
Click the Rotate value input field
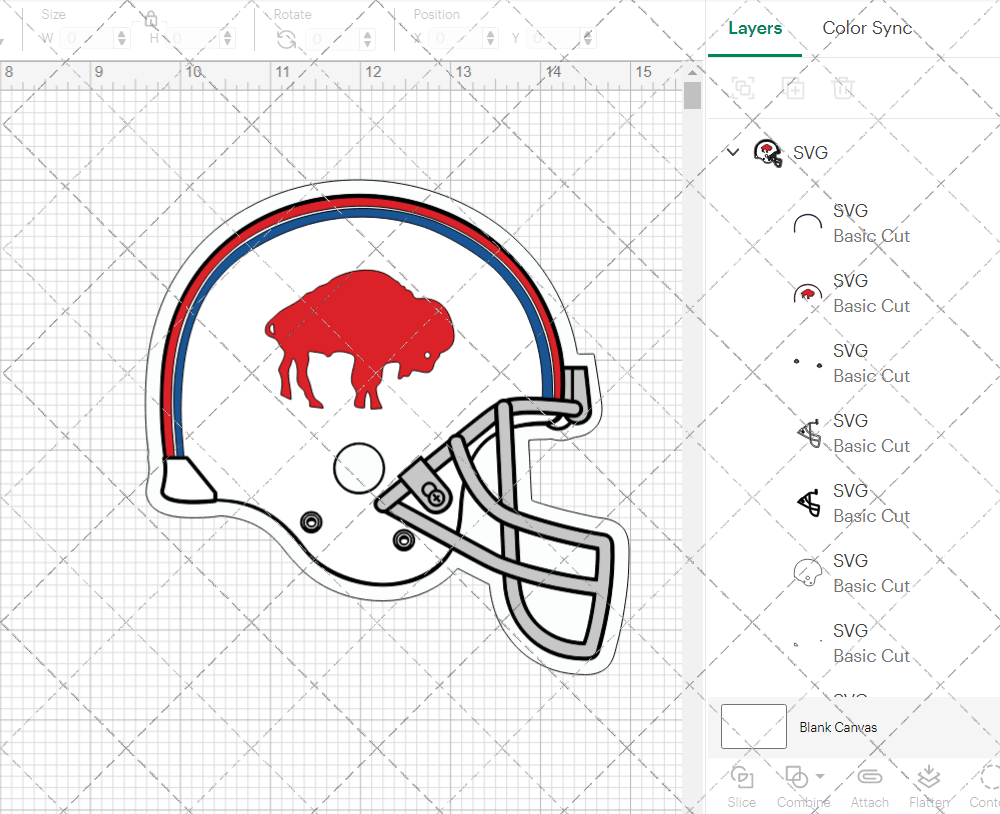334,39
